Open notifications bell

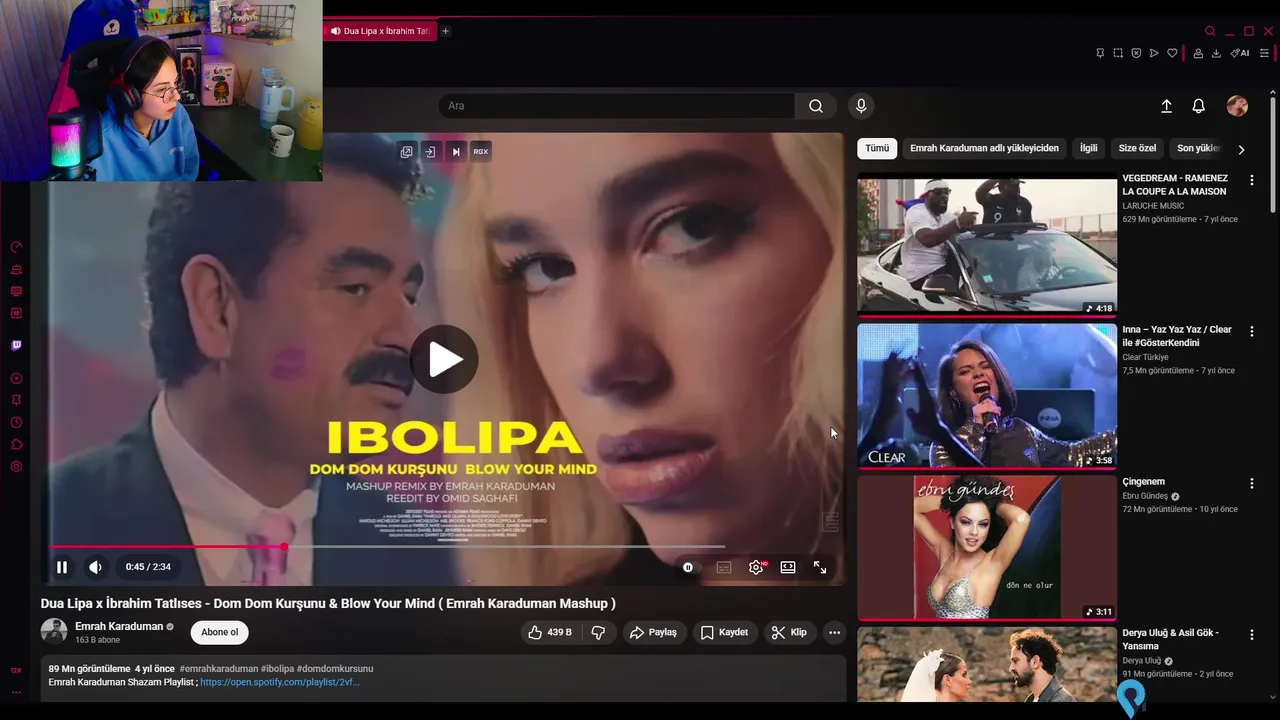point(1198,106)
